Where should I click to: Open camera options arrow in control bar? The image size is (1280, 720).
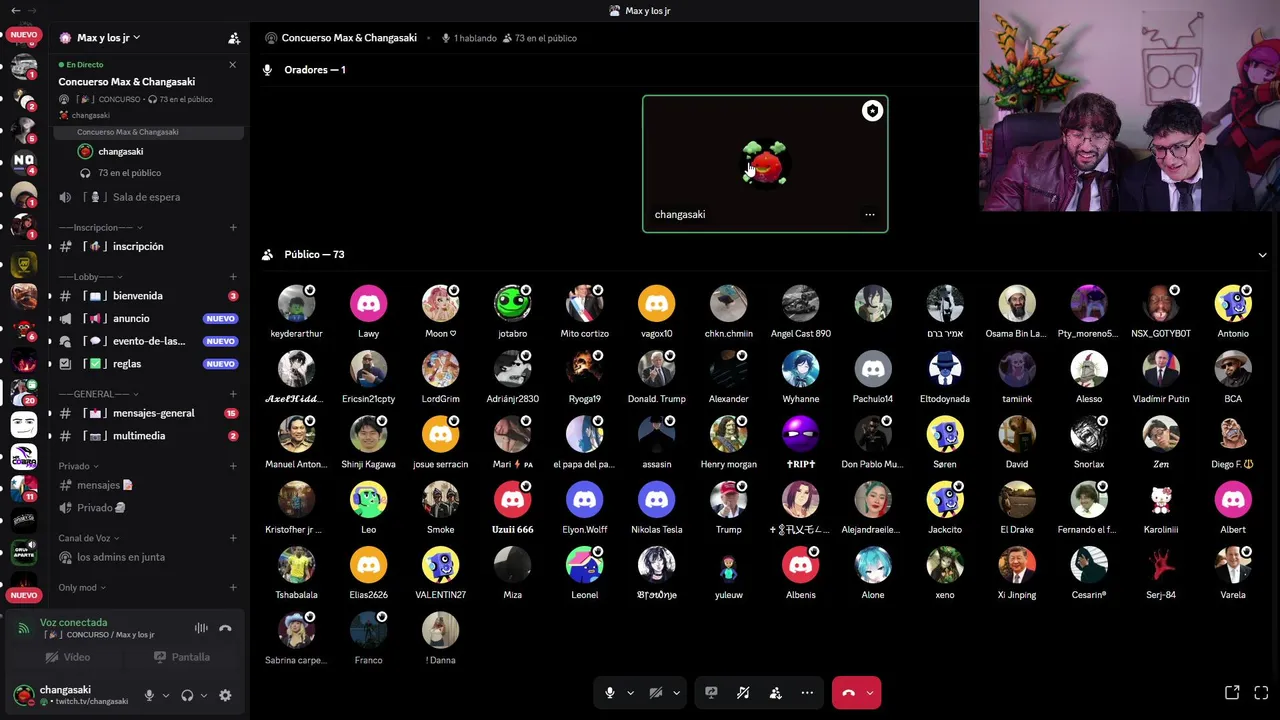coord(677,693)
